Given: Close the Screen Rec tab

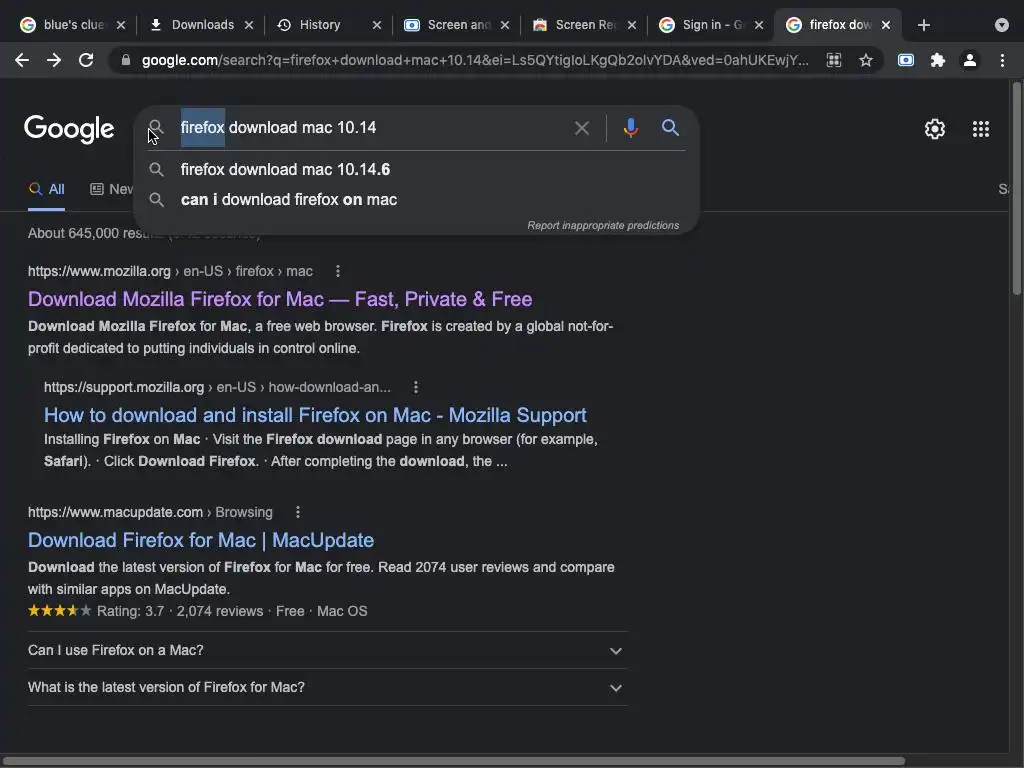Looking at the screenshot, I should coord(632,25).
